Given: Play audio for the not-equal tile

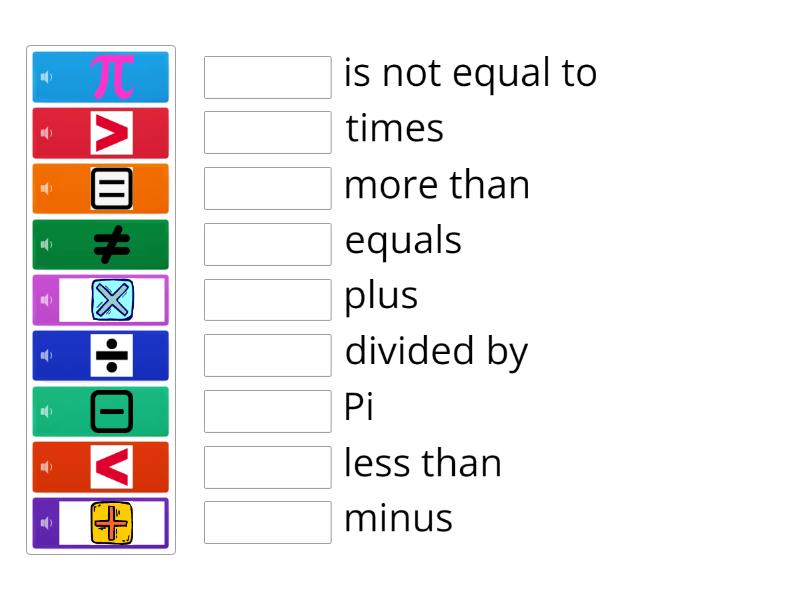Looking at the screenshot, I should point(45,244).
